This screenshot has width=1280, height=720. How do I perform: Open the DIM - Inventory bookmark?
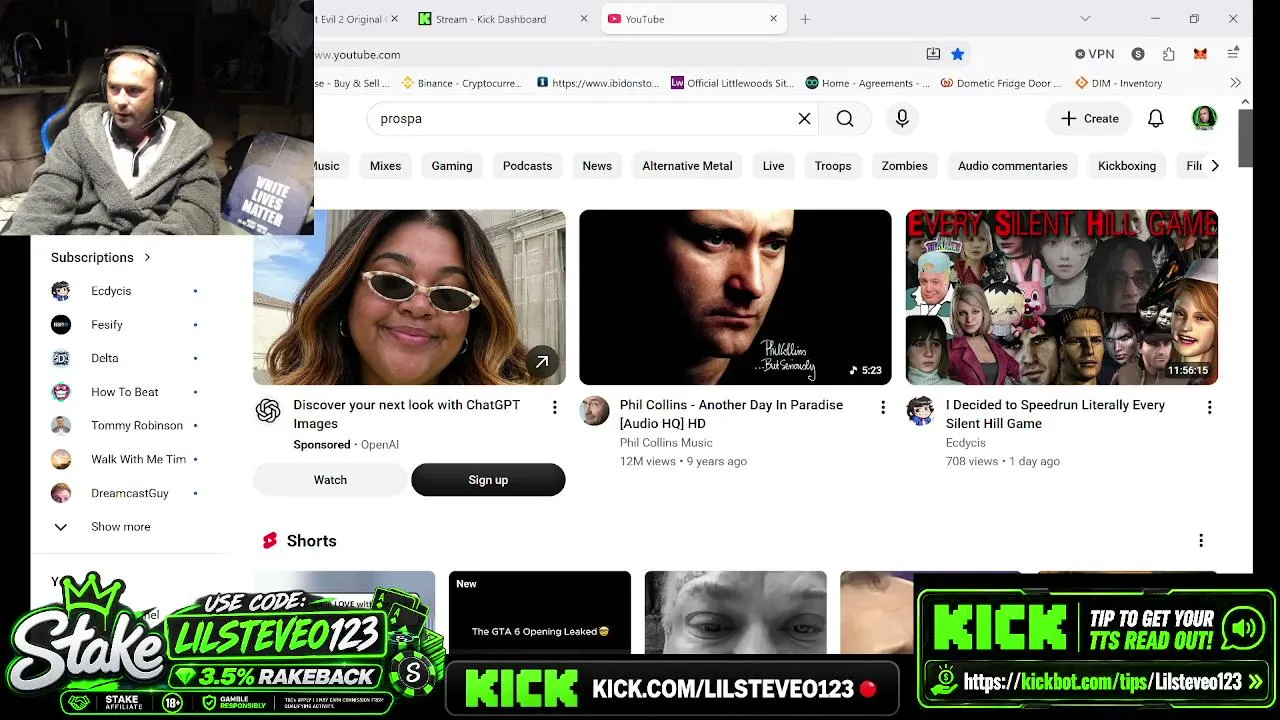(x=1118, y=83)
